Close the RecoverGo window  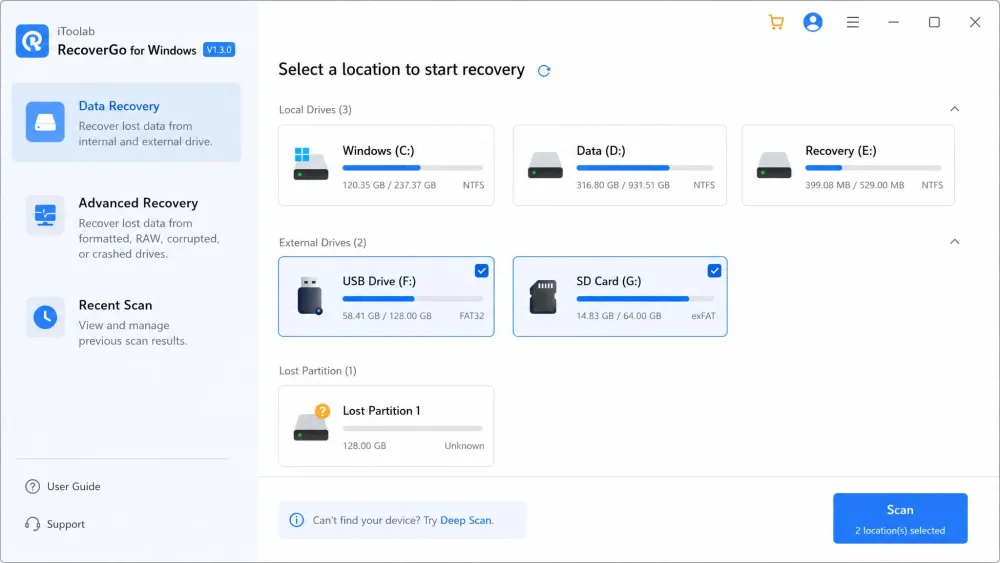(x=975, y=22)
